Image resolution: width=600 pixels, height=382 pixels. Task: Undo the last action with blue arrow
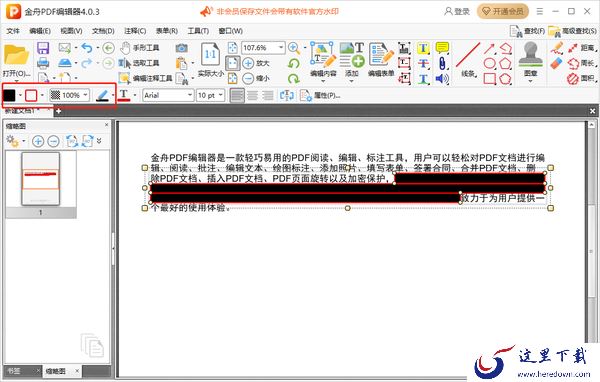87,48
